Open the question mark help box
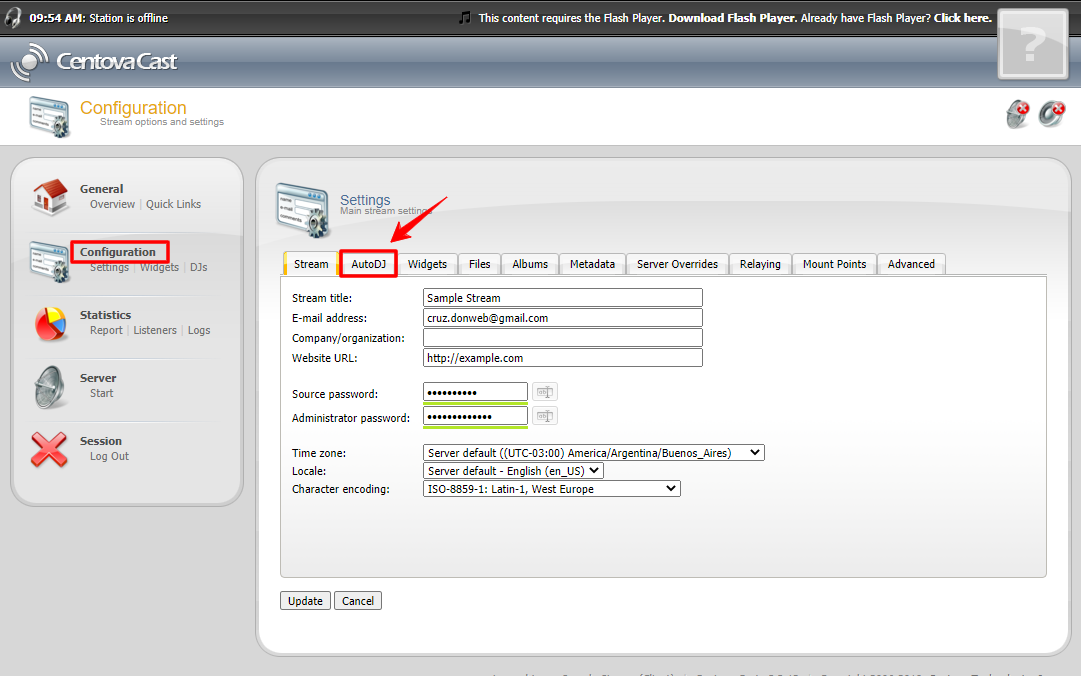Screen dimensions: 1081x676 (1032, 45)
